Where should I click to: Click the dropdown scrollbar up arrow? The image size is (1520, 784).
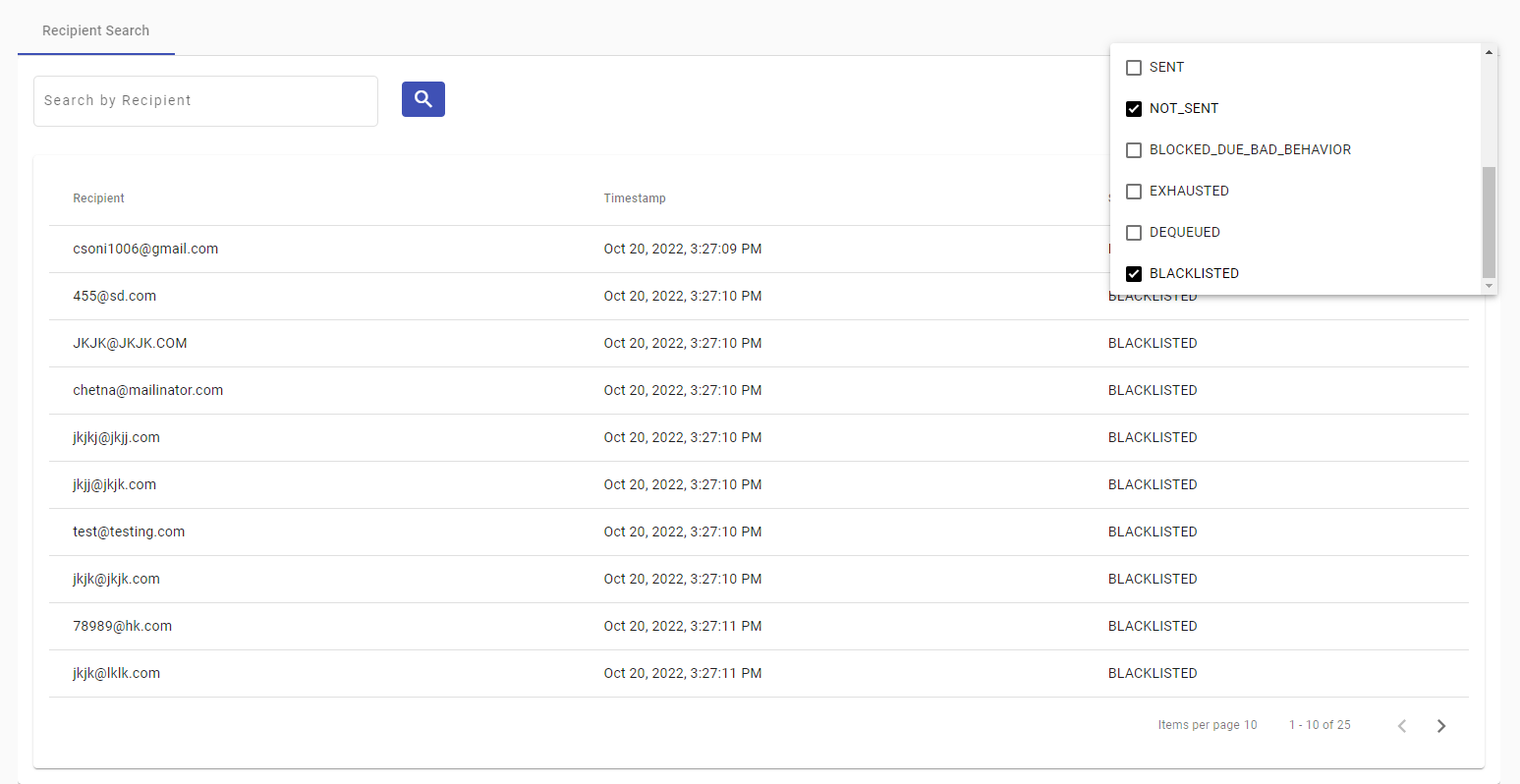click(x=1490, y=51)
